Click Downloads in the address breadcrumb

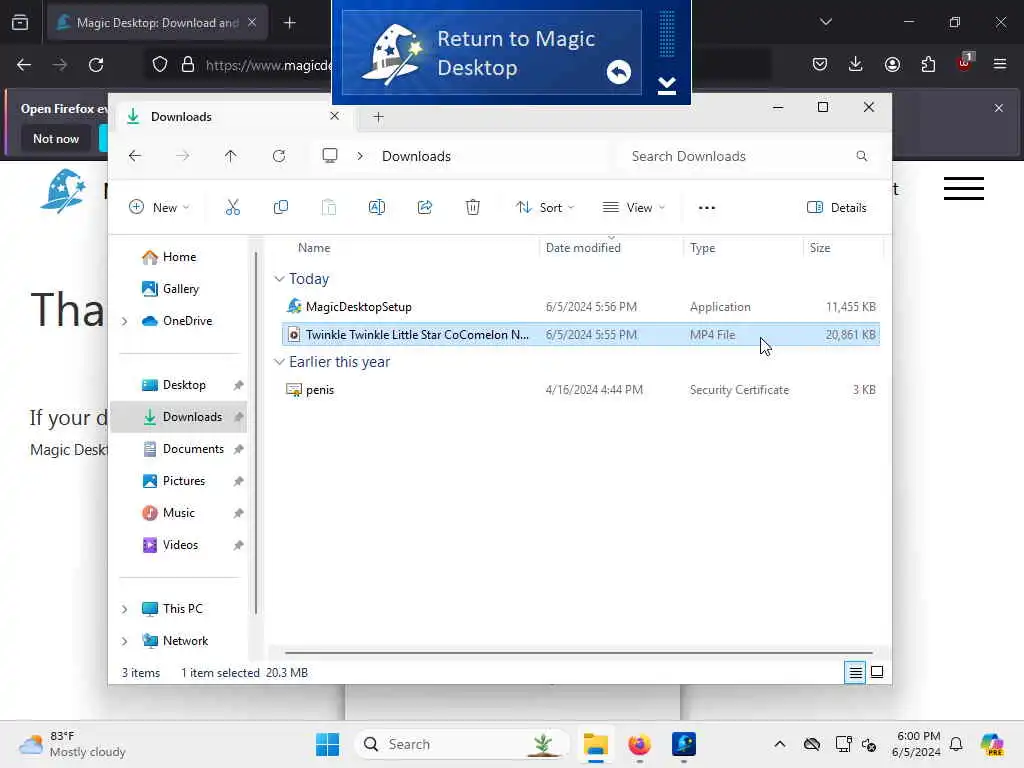416,156
